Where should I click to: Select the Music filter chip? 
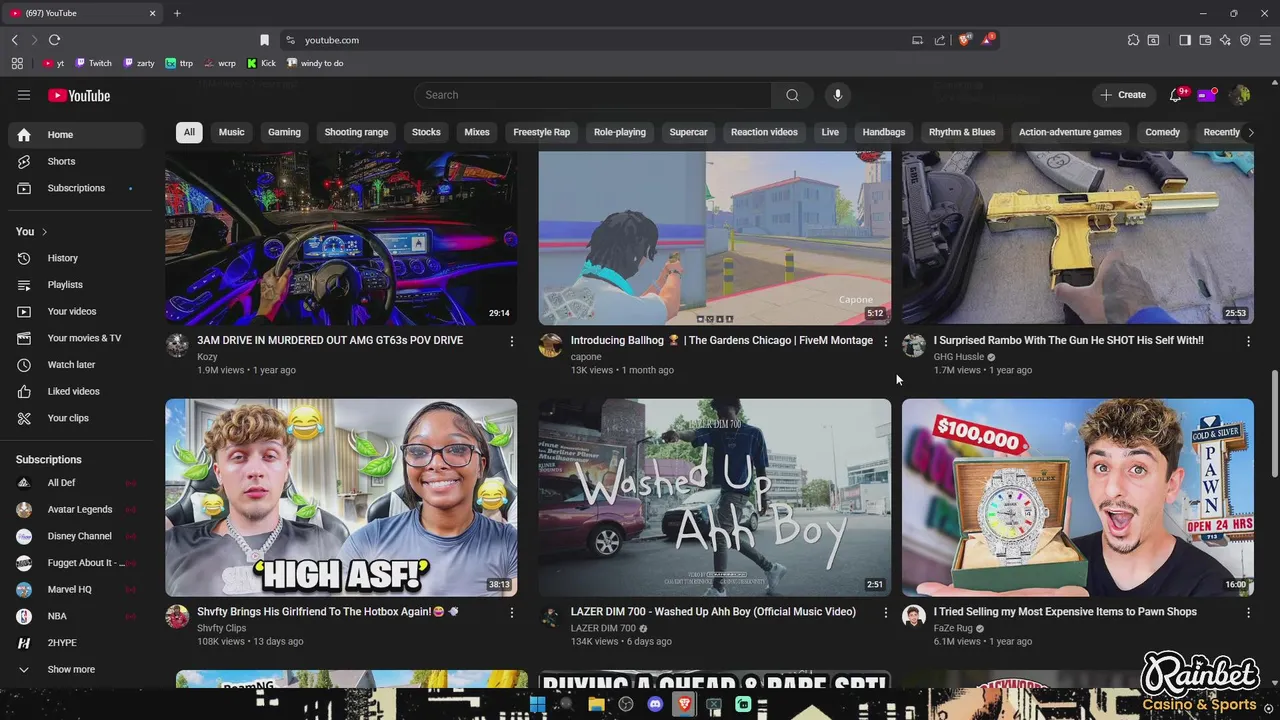coord(231,132)
